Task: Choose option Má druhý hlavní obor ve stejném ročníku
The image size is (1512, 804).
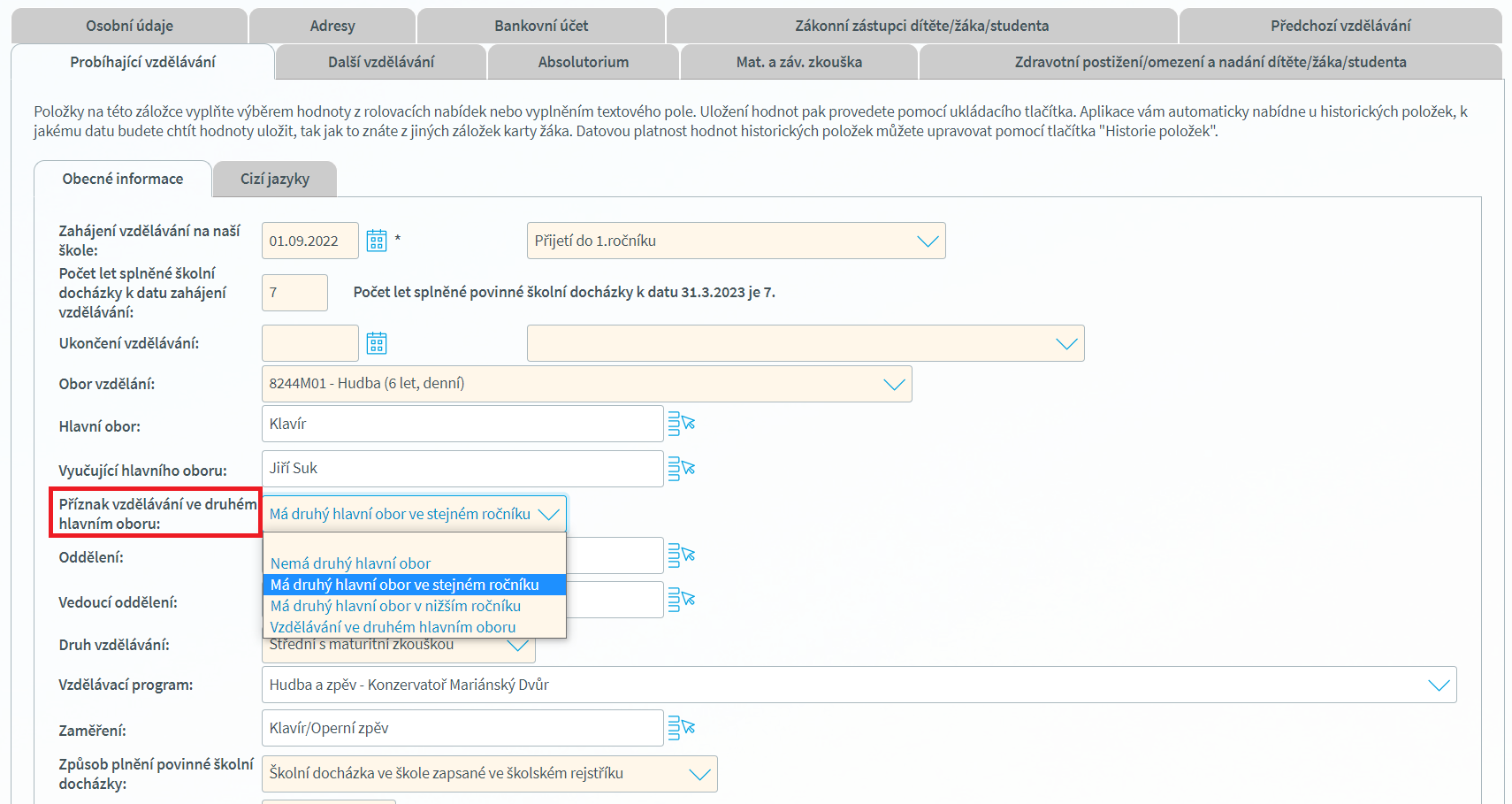Action: click(414, 585)
